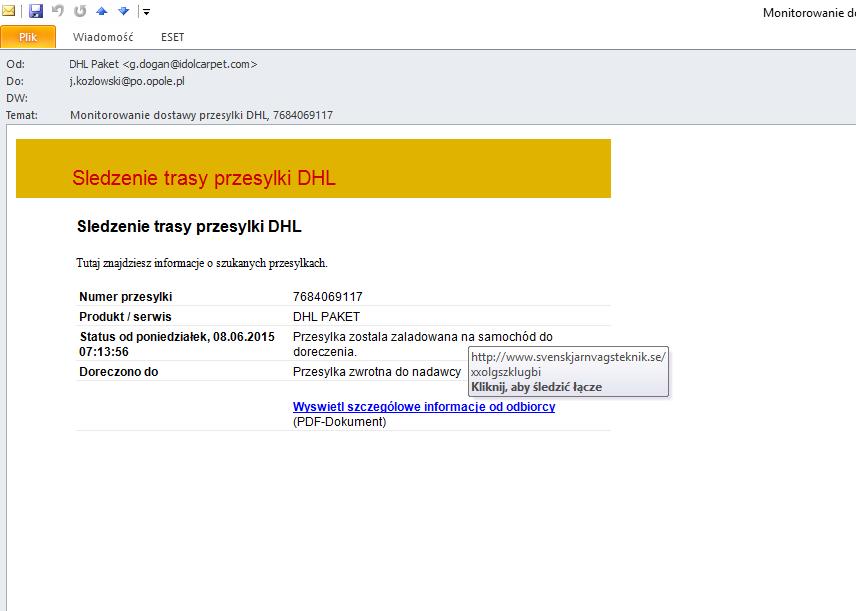Click the Do: header label
Image resolution: width=856 pixels, height=611 pixels.
(15, 81)
